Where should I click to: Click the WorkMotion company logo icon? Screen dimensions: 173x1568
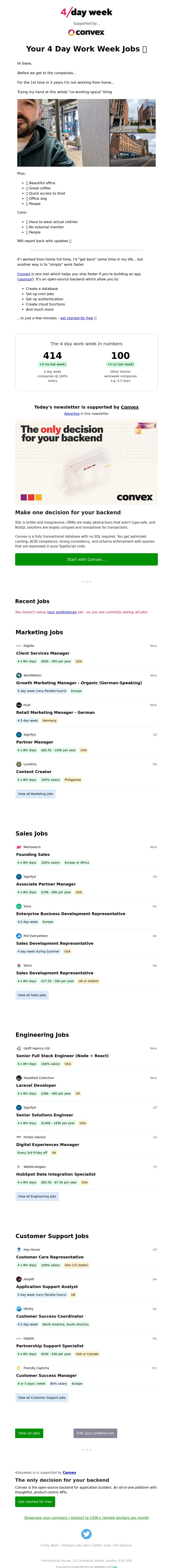(x=19, y=675)
